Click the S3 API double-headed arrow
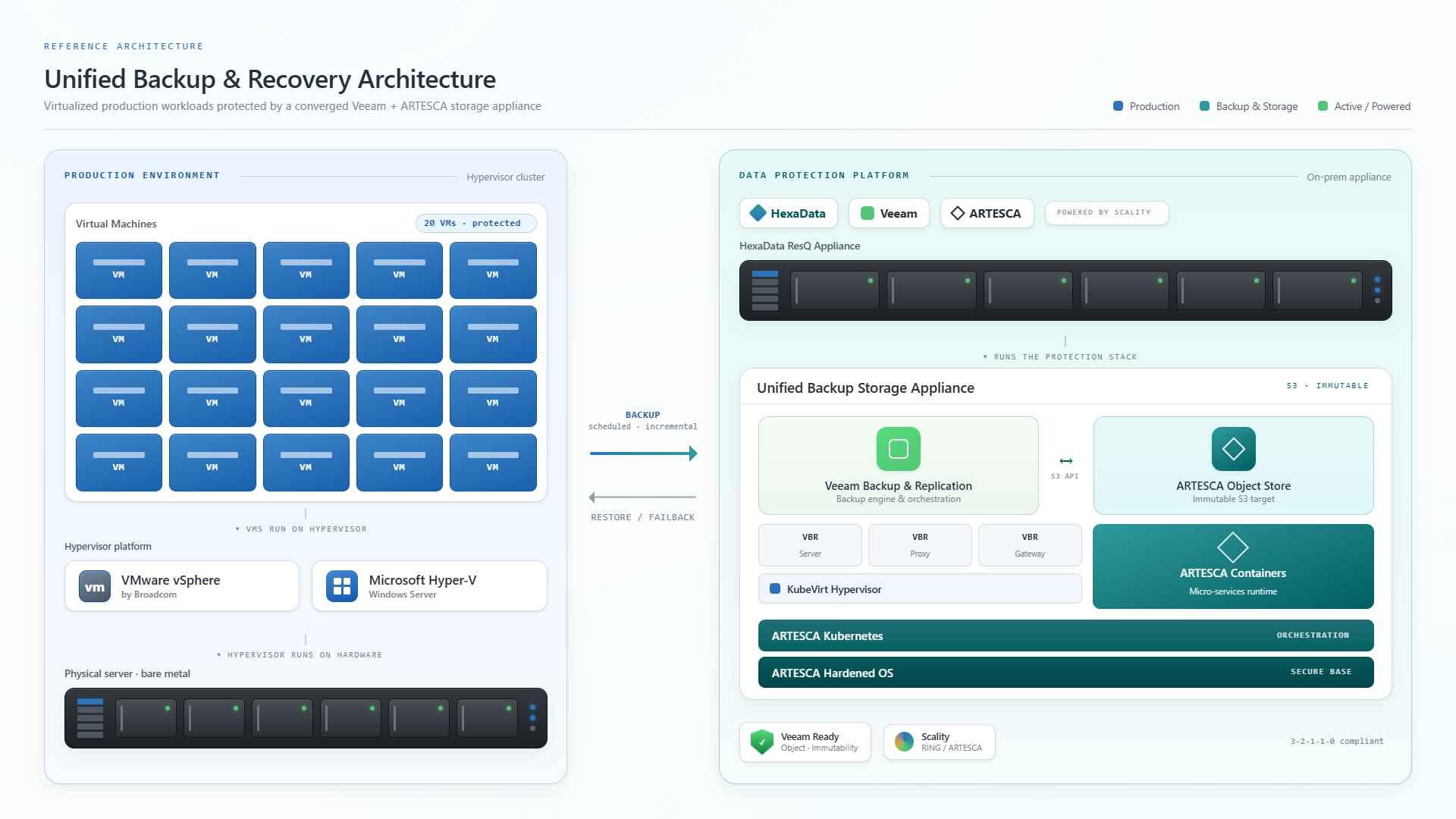Viewport: 1456px width, 819px height. (1065, 461)
